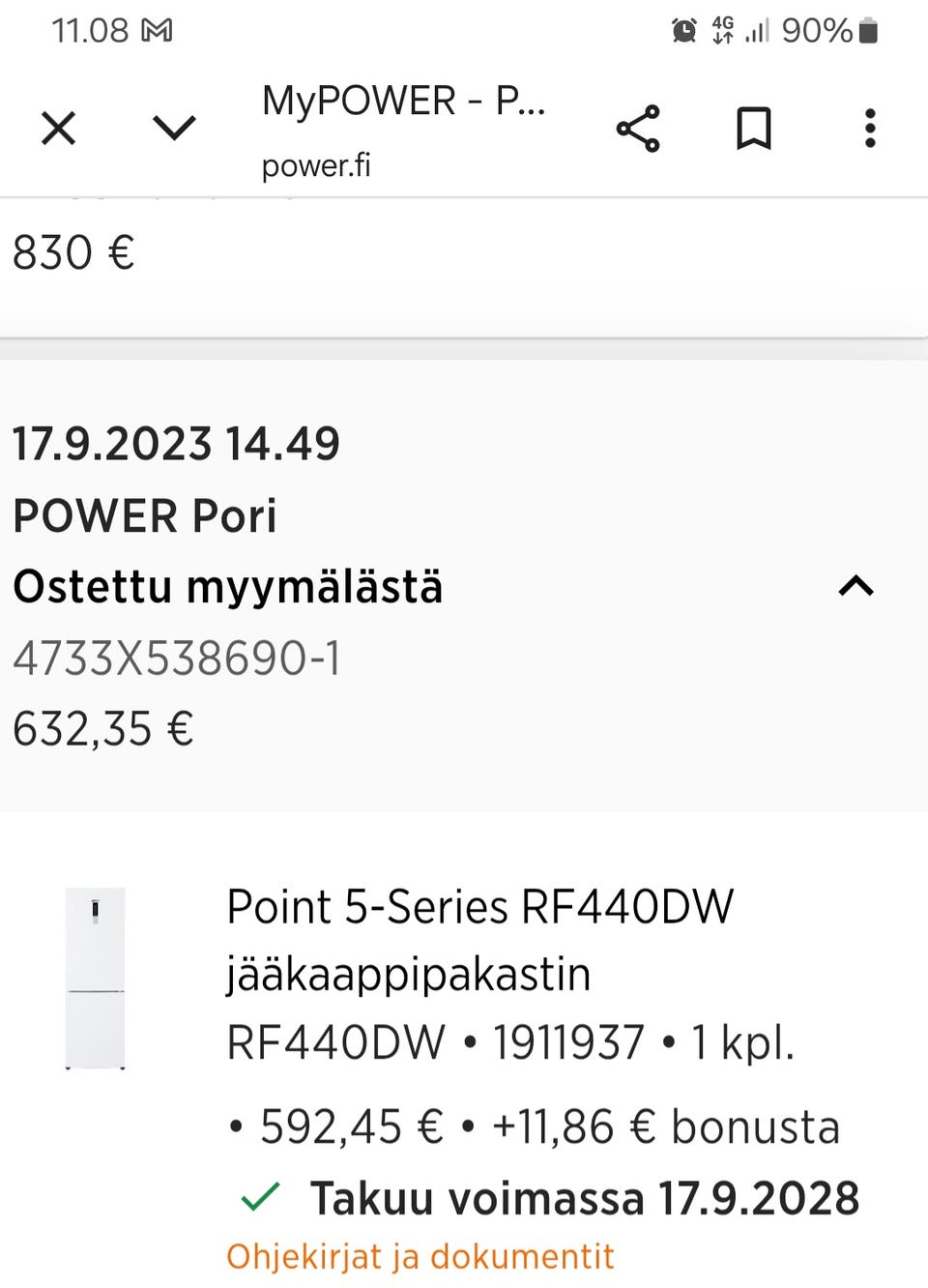Tap the Ostettu myymälästä order header
This screenshot has height=1288, width=928.
[228, 587]
